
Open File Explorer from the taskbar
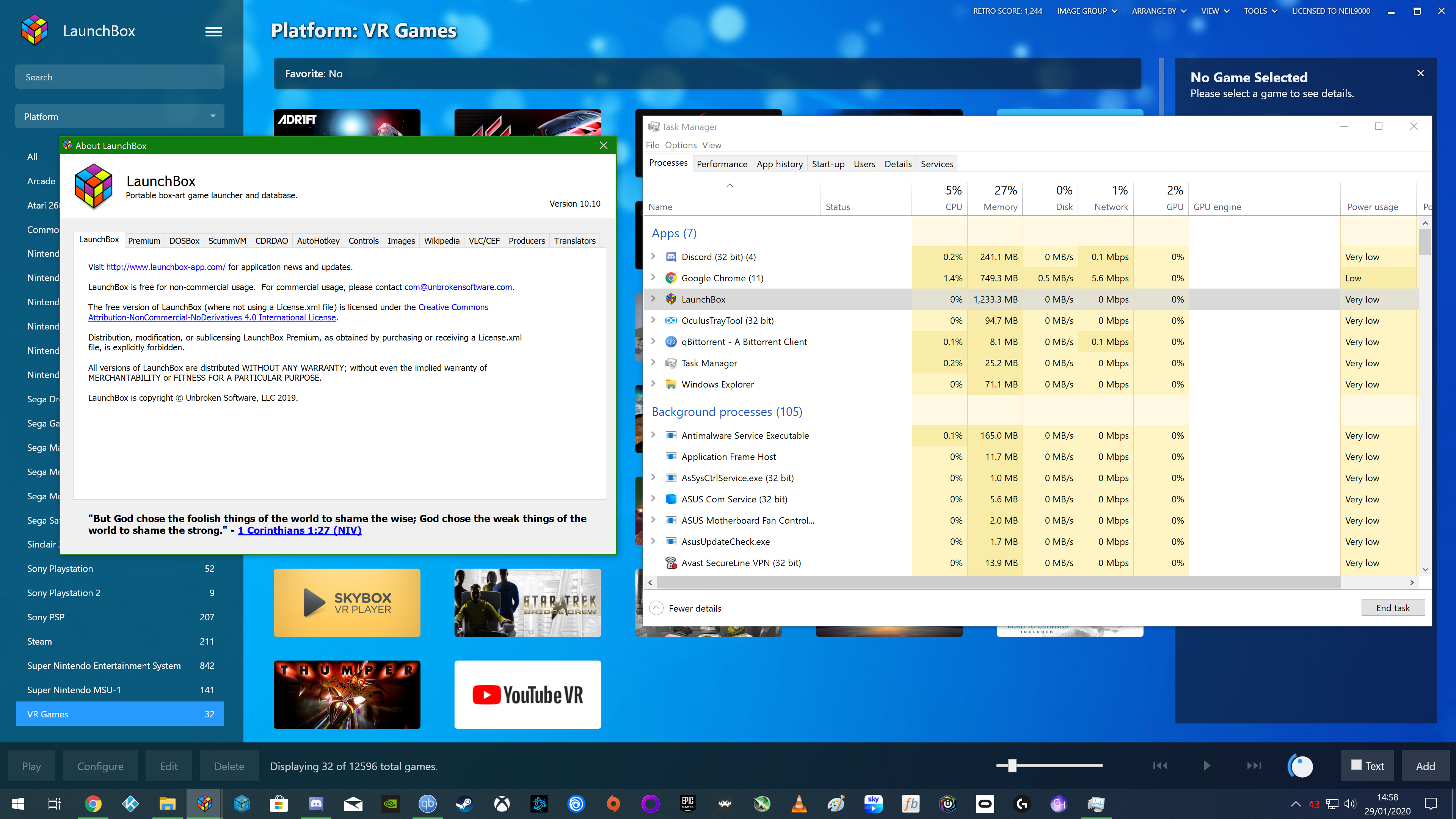pyautogui.click(x=168, y=804)
